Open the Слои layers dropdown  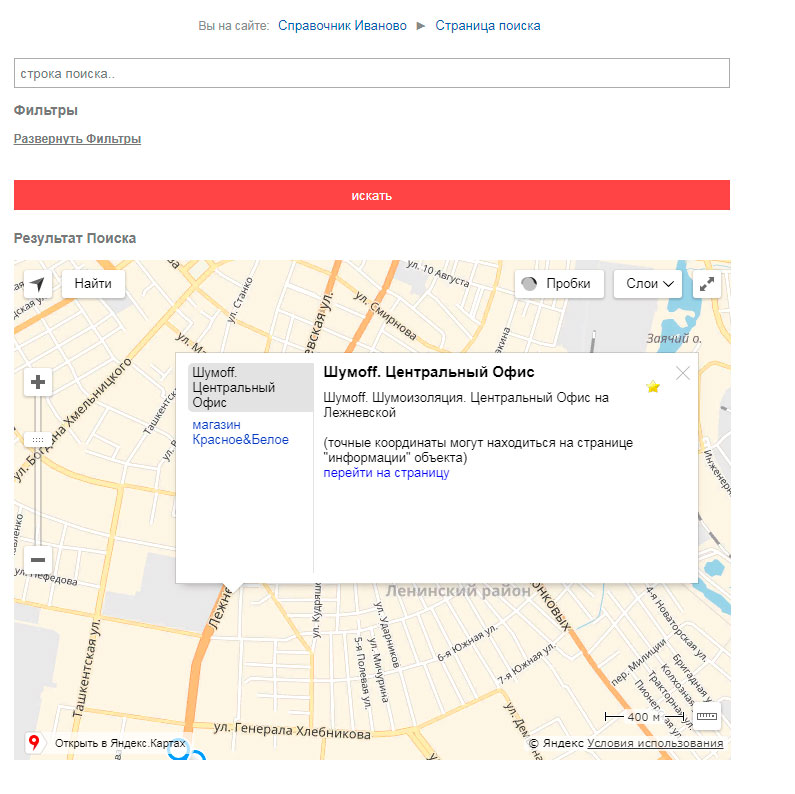pyautogui.click(x=648, y=284)
